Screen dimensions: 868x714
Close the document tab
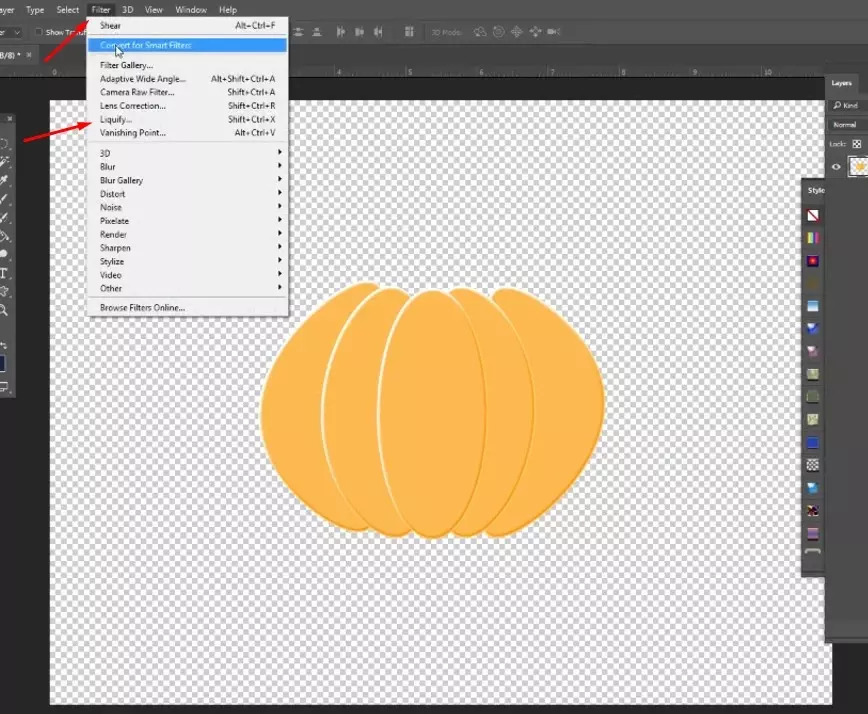pyautogui.click(x=29, y=55)
